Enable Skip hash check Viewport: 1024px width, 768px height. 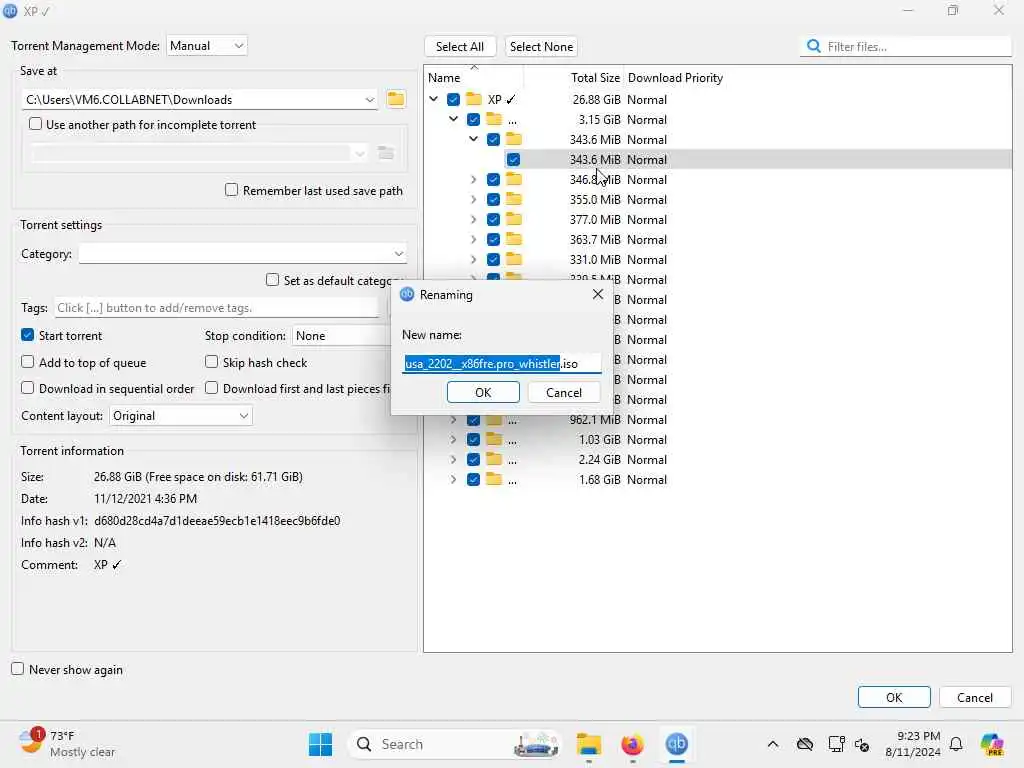click(x=212, y=362)
